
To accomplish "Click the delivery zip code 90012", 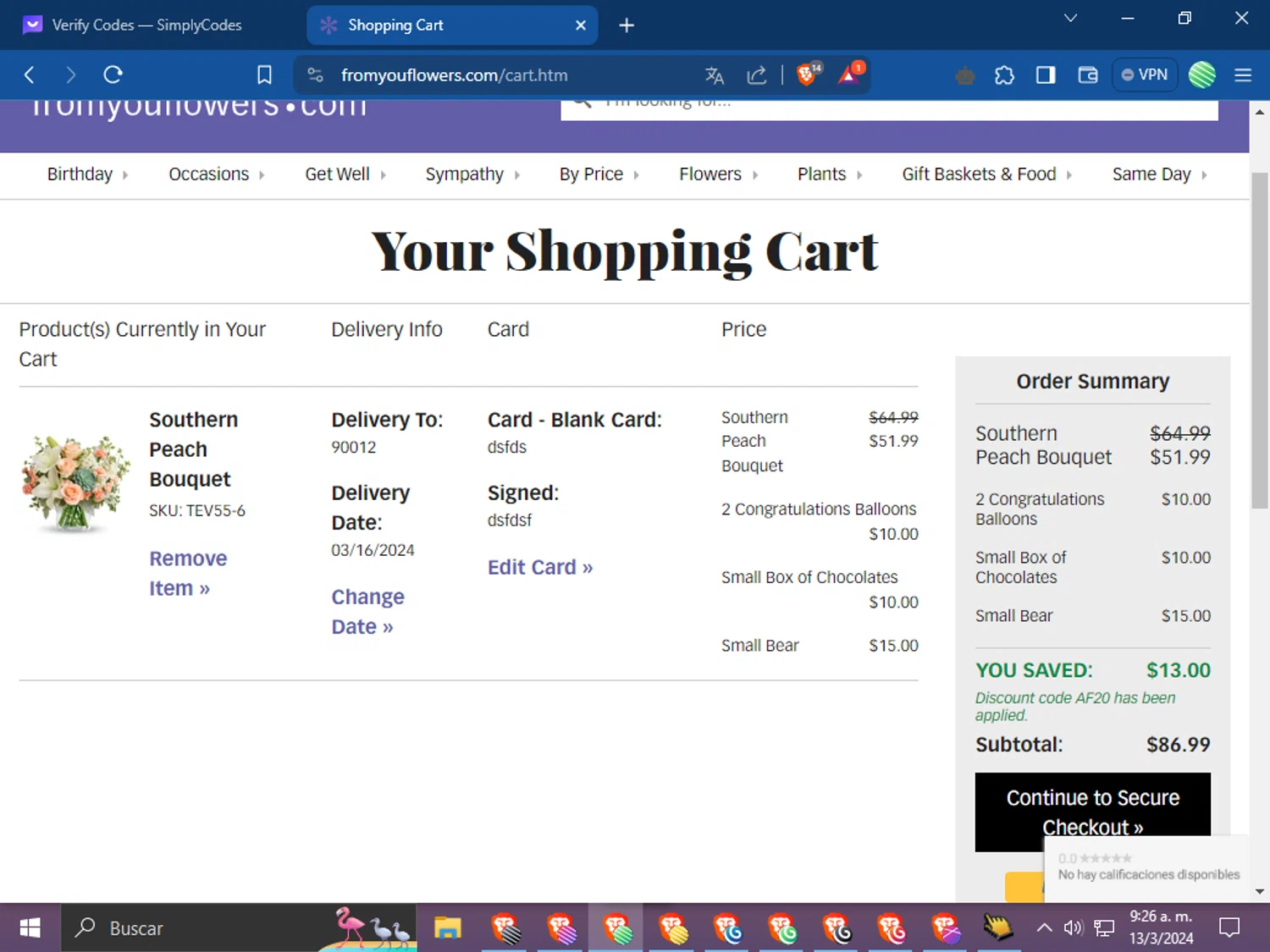I will click(353, 447).
